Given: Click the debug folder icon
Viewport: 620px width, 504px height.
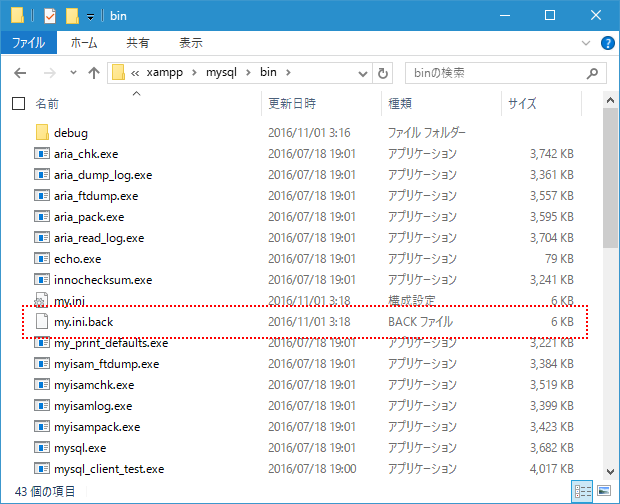Looking at the screenshot, I should coord(42,132).
